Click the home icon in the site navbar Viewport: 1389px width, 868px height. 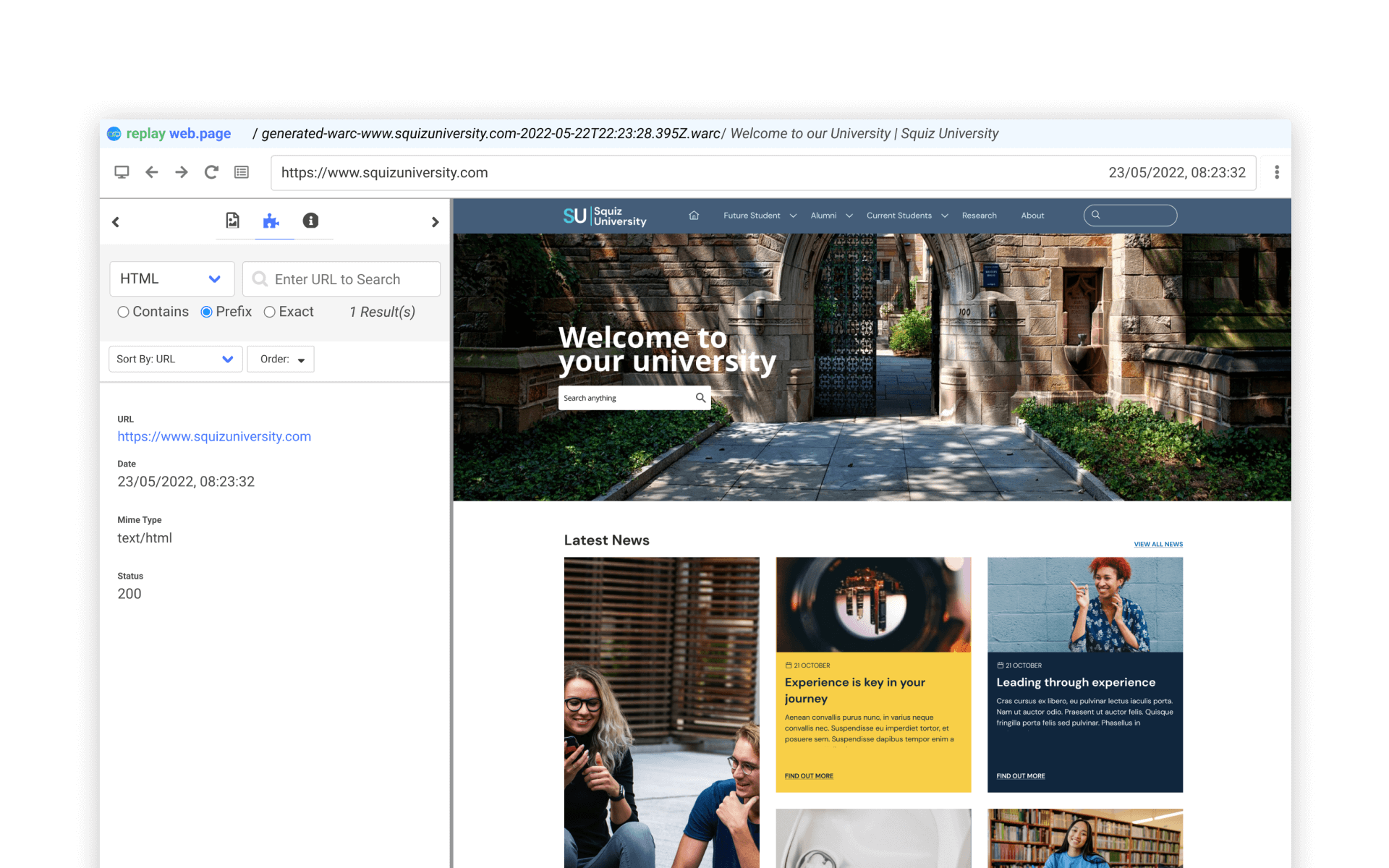click(694, 215)
